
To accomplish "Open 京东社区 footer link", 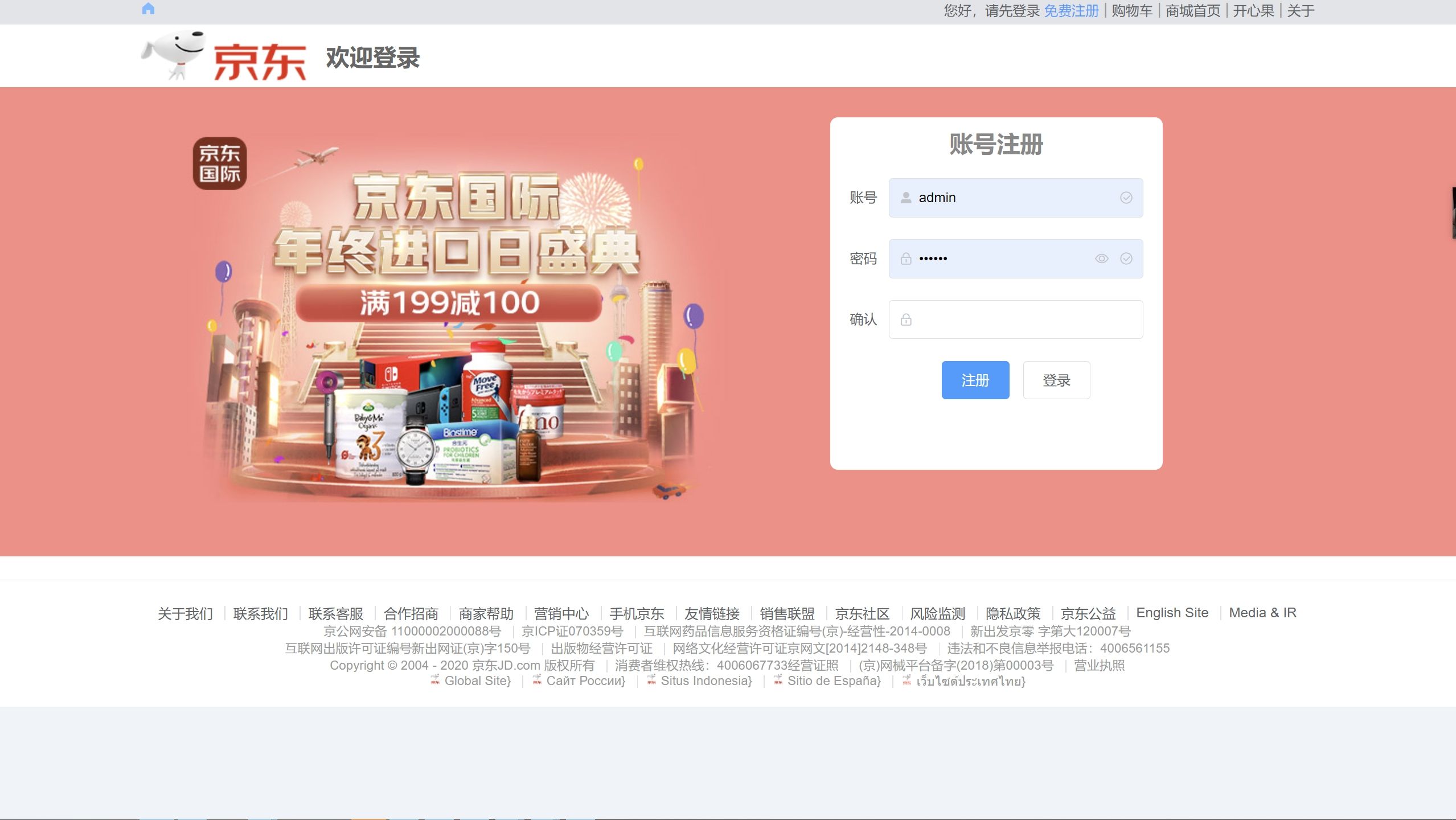I will tap(862, 613).
